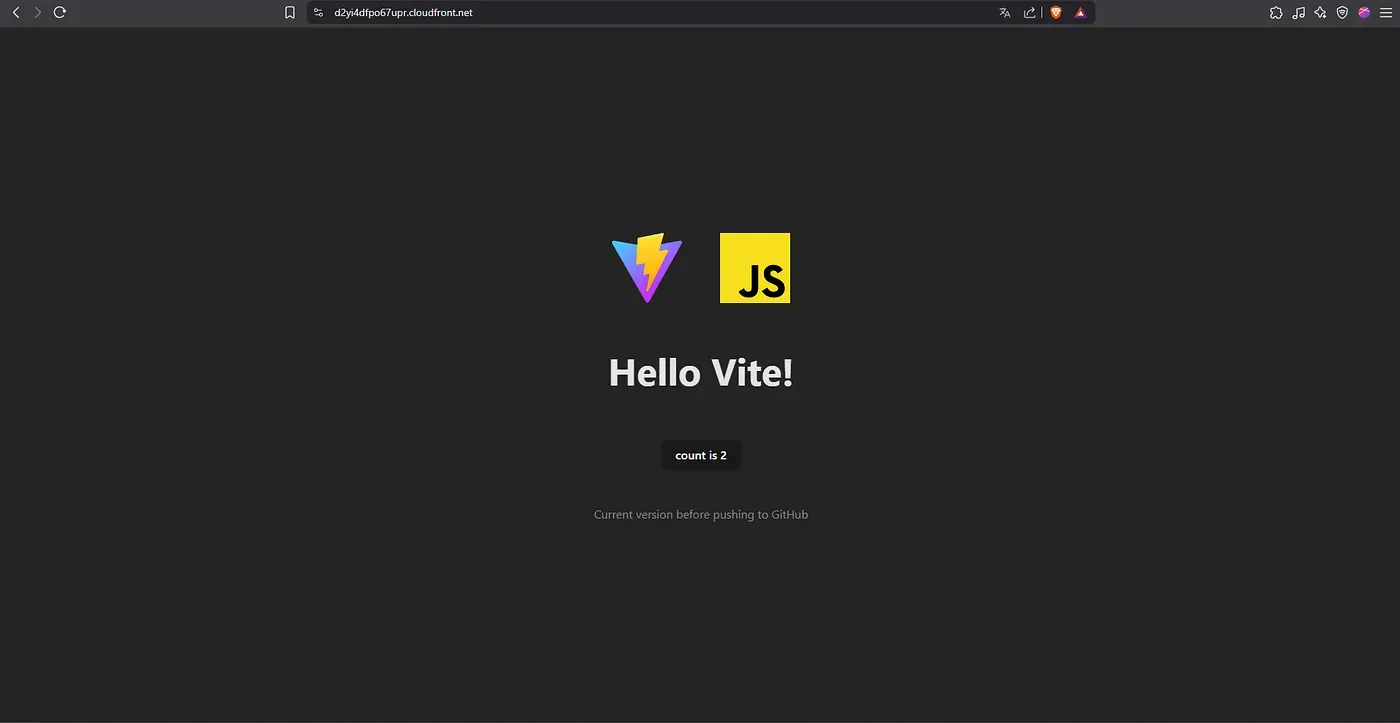Open the browser Extensions panel
The width and height of the screenshot is (1400, 723).
pos(1276,12)
